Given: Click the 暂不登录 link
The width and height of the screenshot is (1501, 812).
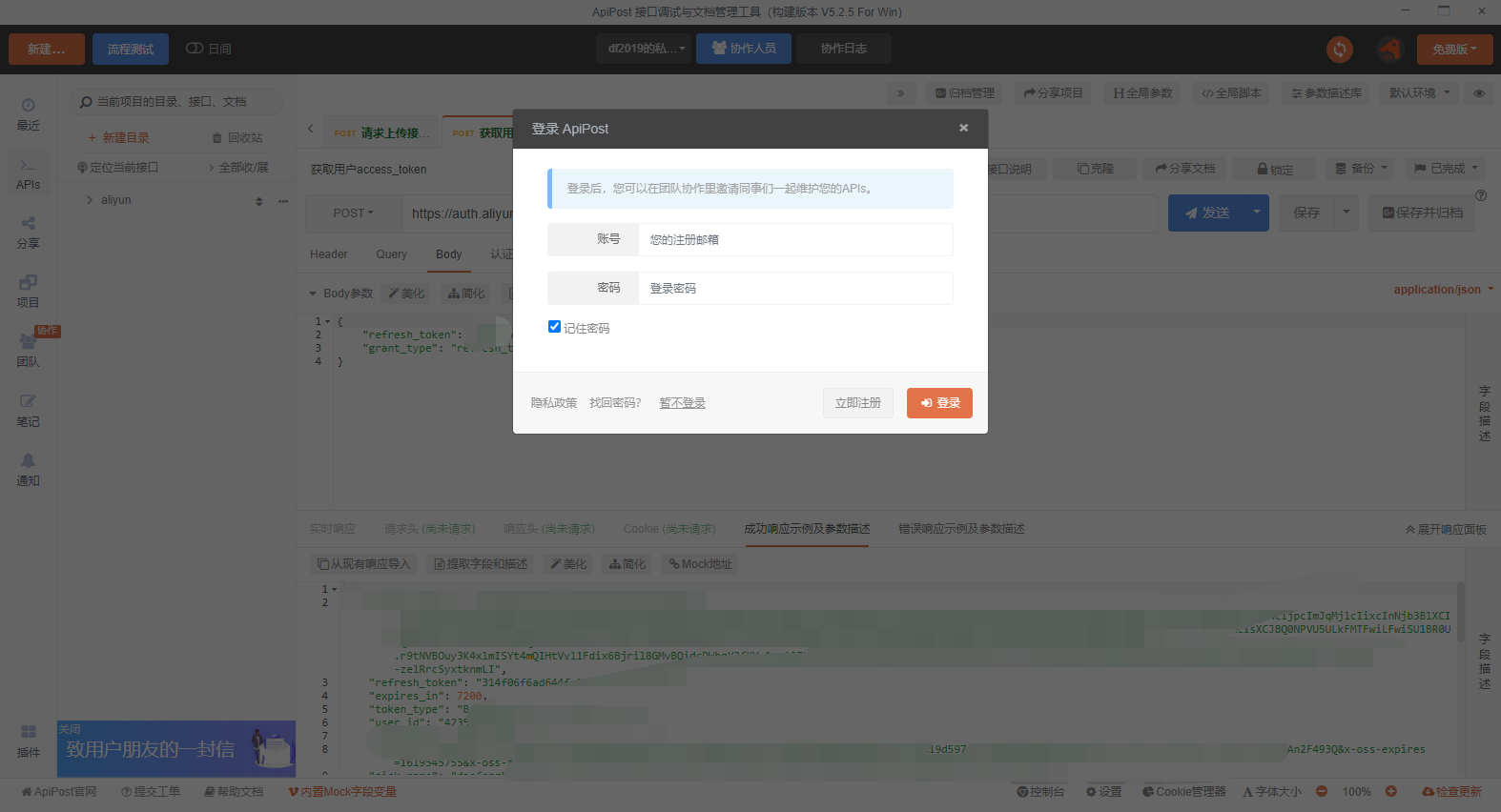Looking at the screenshot, I should [x=683, y=403].
